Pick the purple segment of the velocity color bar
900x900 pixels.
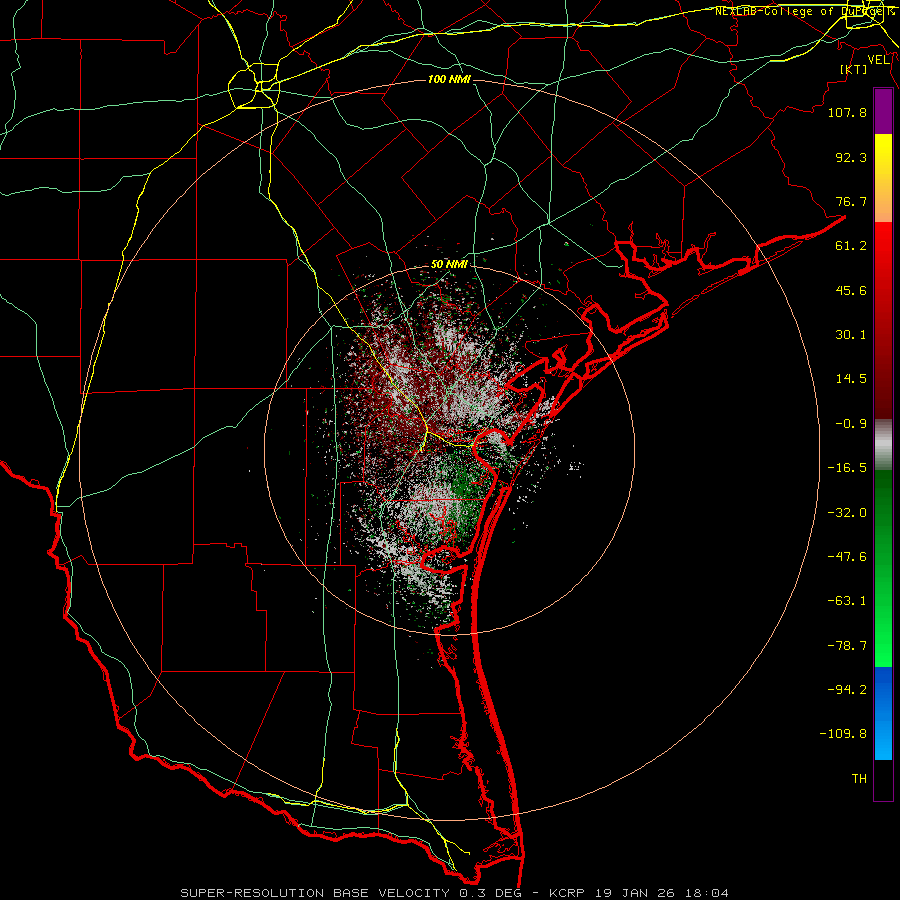[x=883, y=111]
